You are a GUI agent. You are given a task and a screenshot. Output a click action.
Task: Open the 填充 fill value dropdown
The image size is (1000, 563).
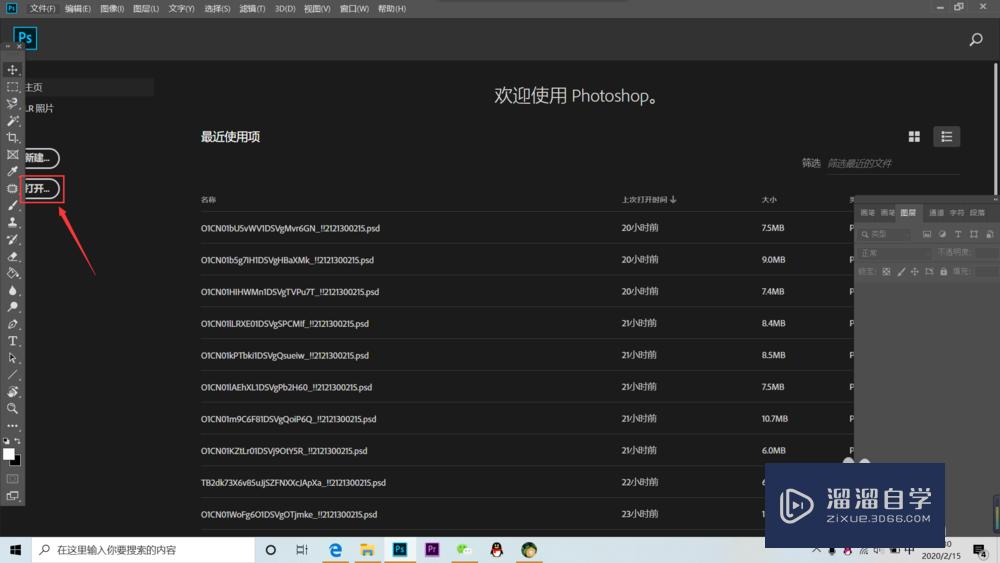(986, 272)
